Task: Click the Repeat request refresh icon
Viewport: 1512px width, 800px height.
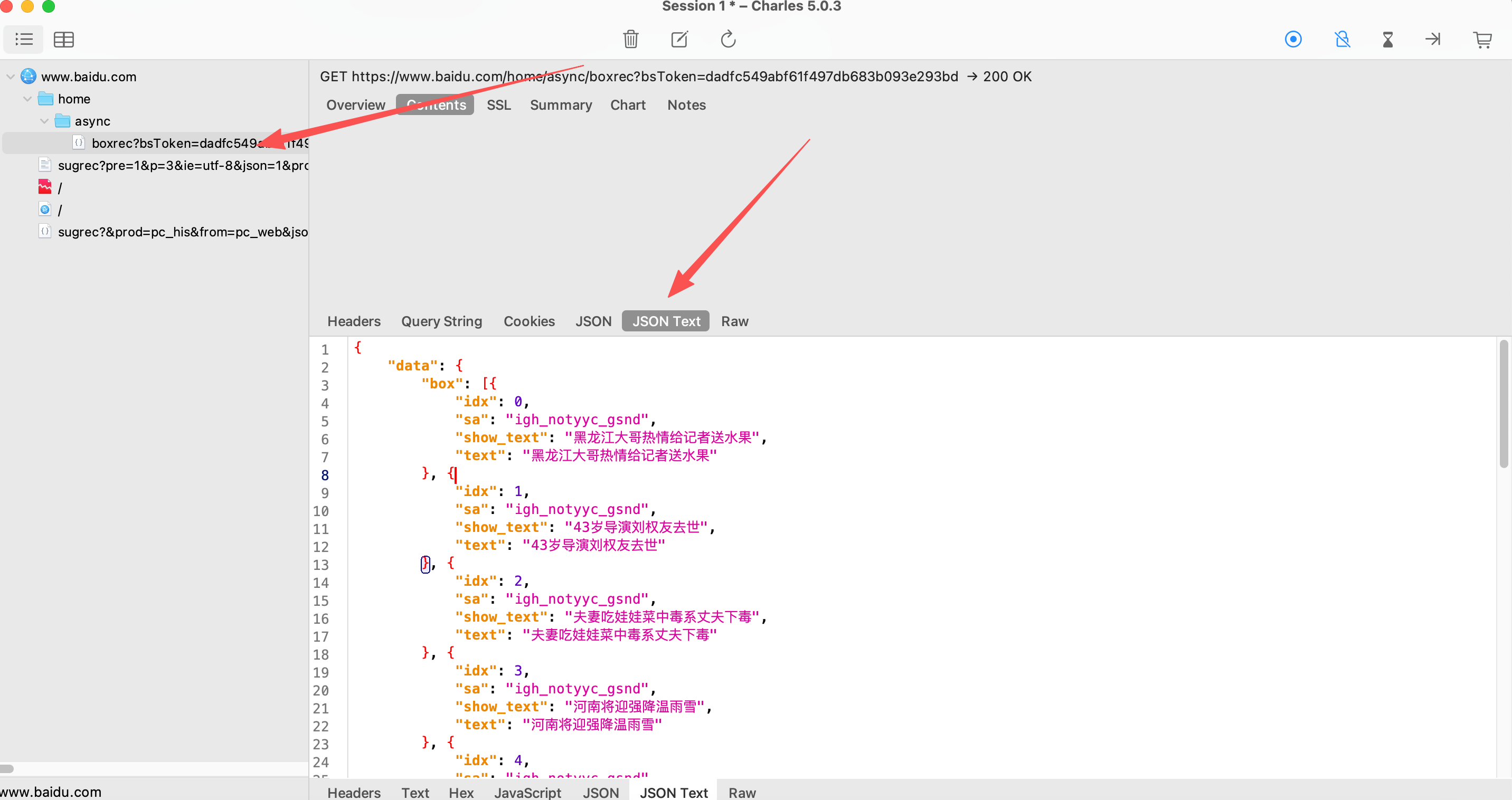Action: [x=728, y=39]
